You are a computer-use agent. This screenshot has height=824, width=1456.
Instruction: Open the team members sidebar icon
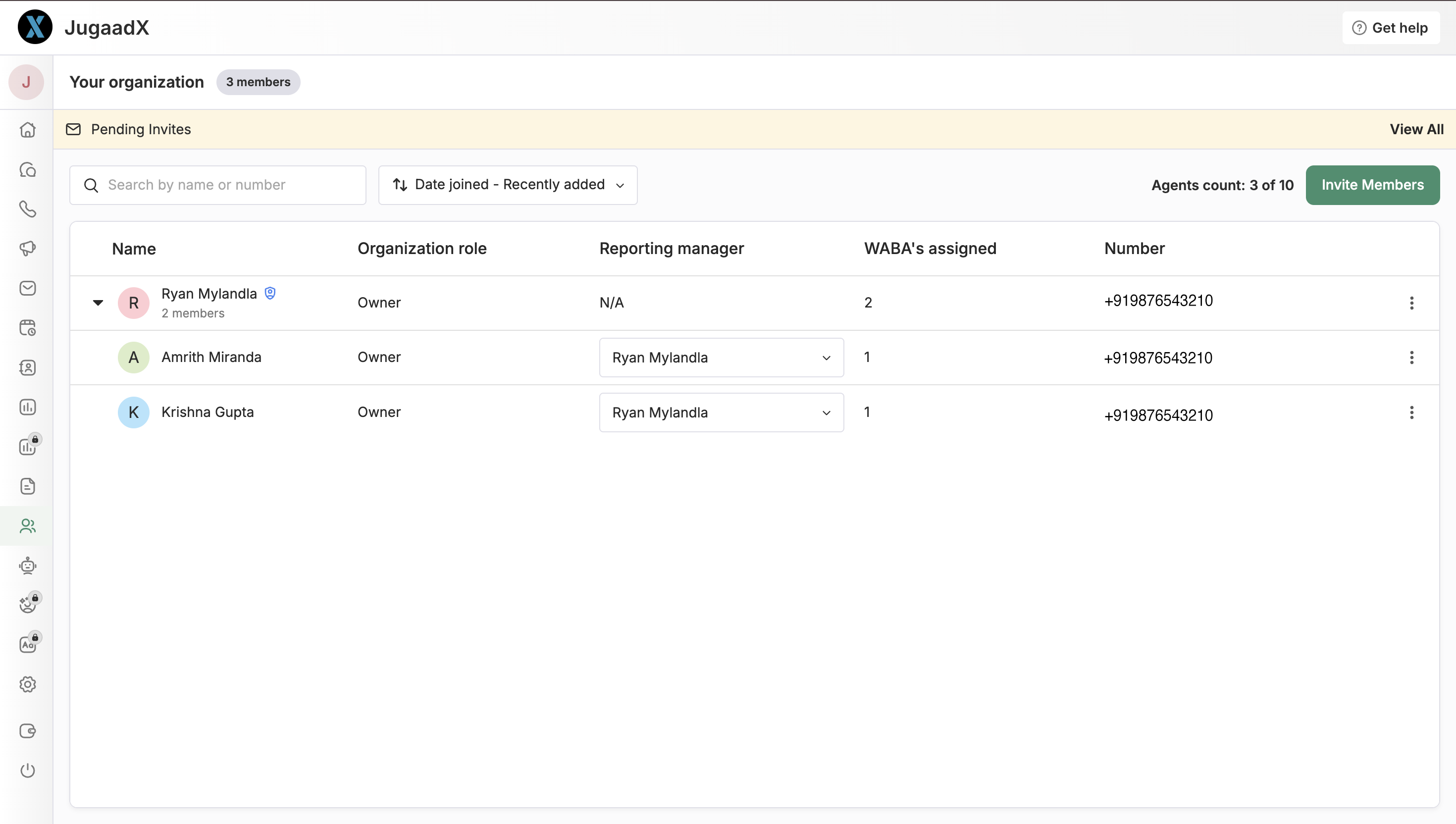click(27, 526)
